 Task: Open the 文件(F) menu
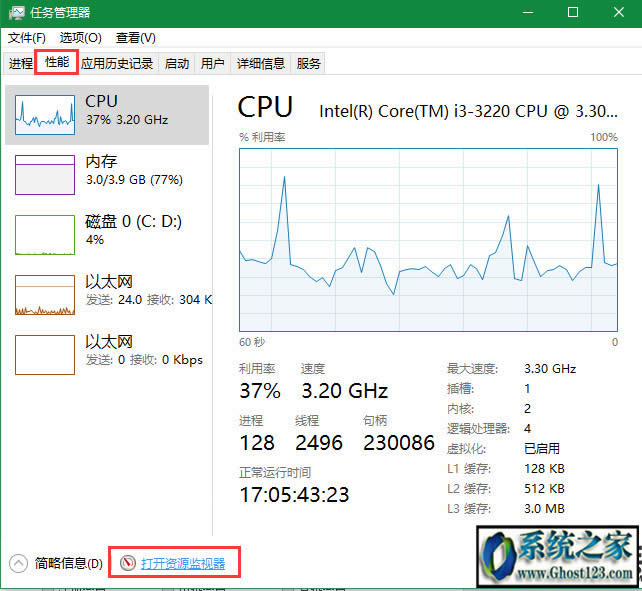tap(27, 38)
